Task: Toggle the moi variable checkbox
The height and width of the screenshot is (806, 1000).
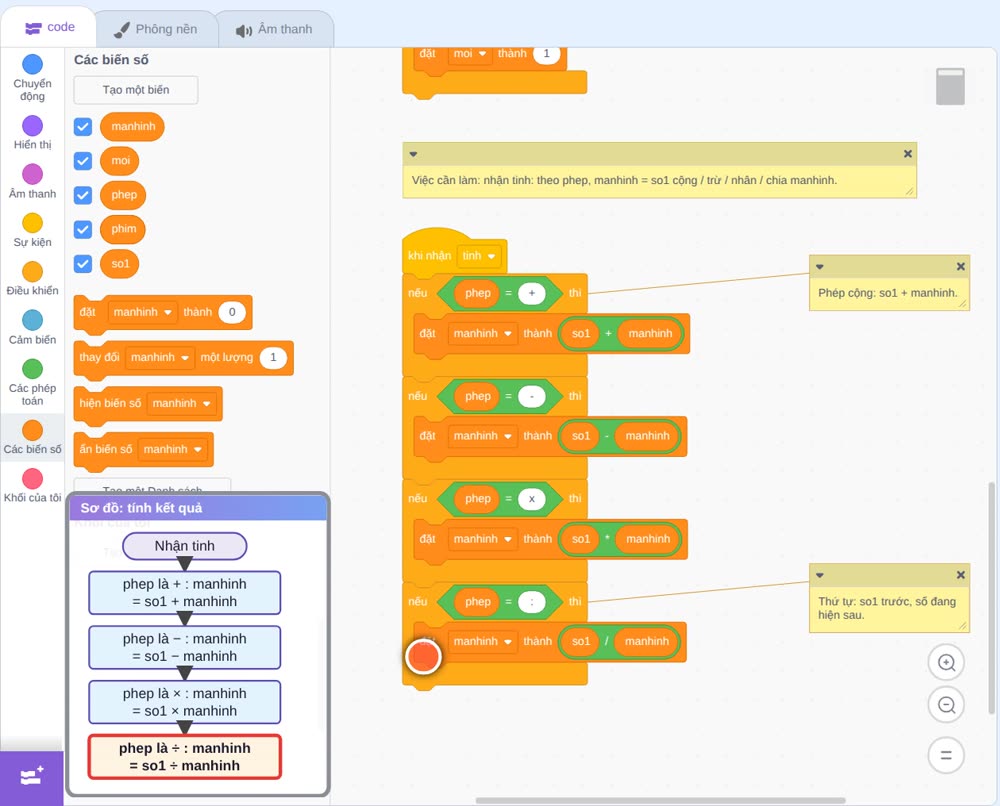Action: [83, 161]
